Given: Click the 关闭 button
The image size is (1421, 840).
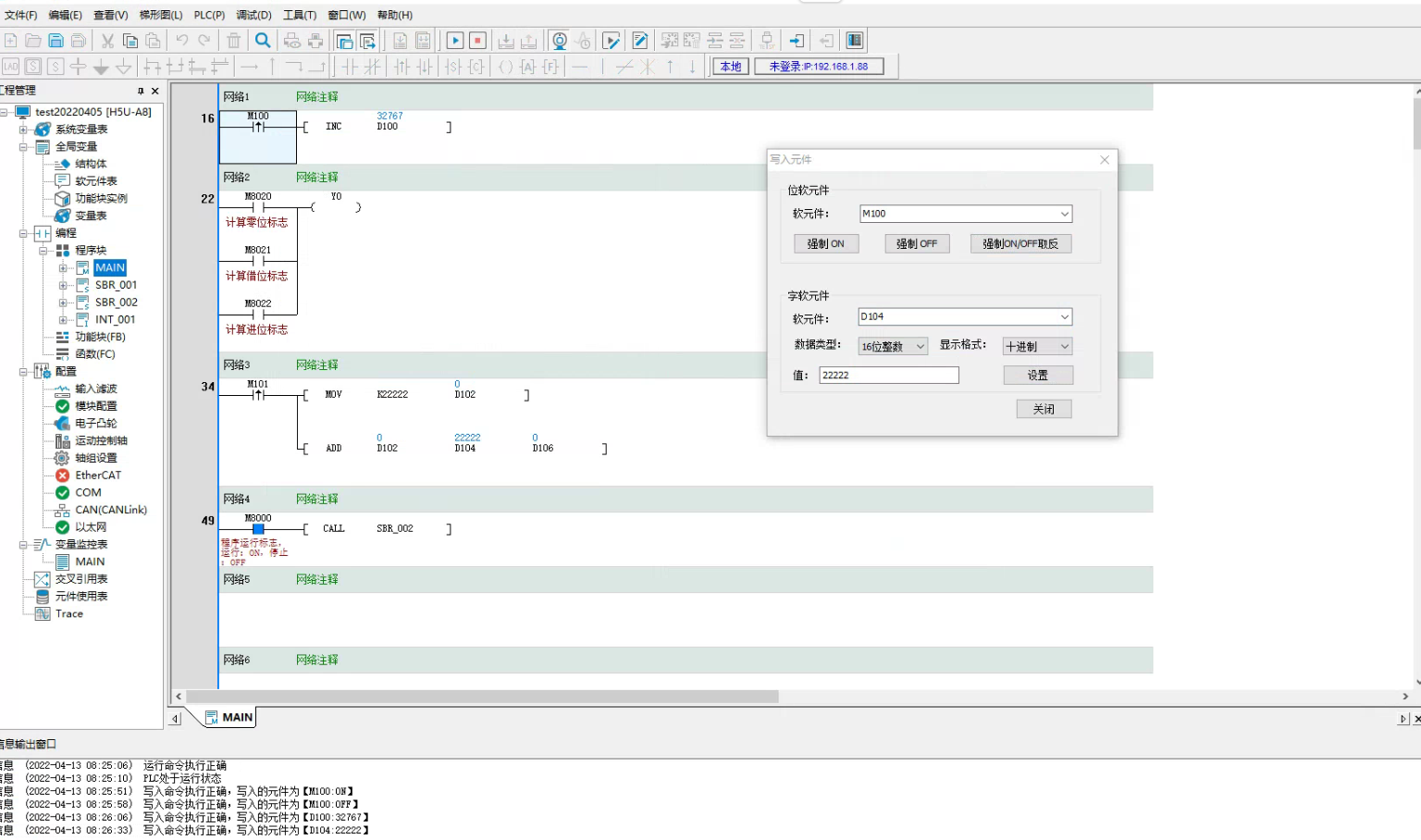Looking at the screenshot, I should pyautogui.click(x=1044, y=409).
